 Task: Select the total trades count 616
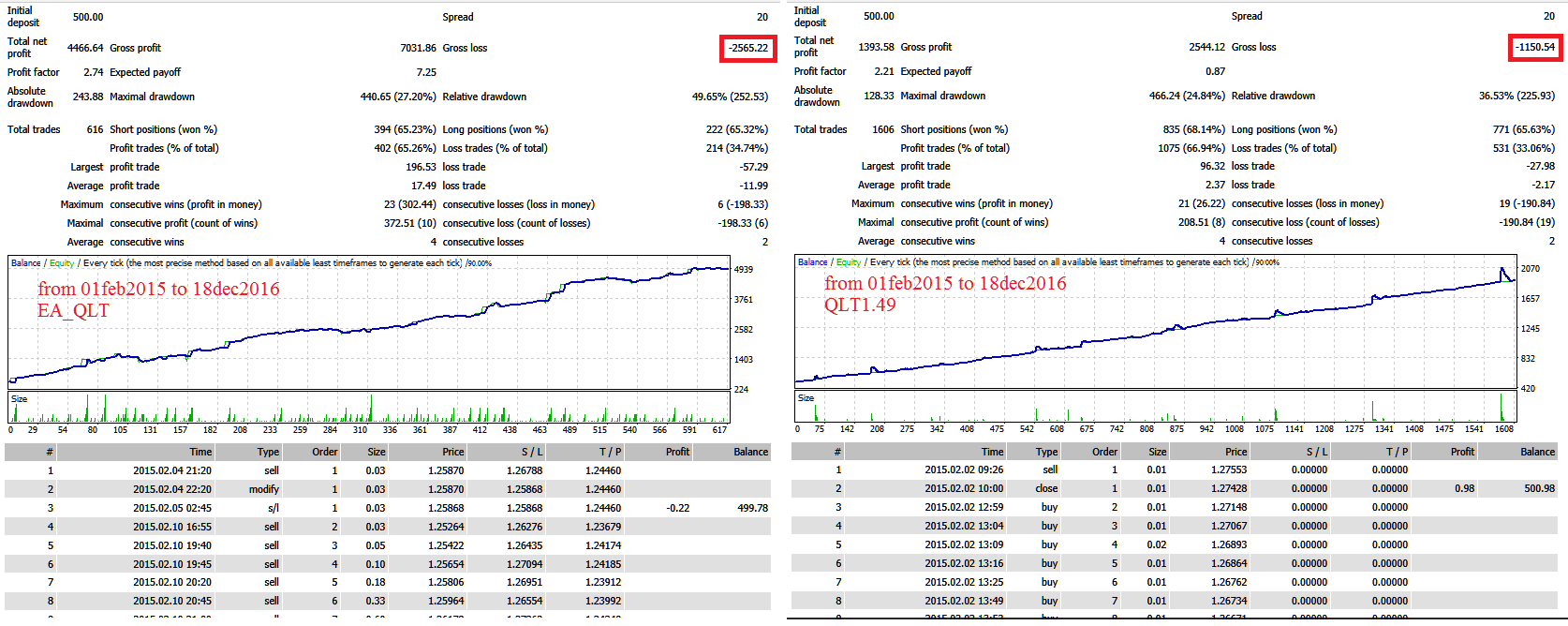point(95,129)
